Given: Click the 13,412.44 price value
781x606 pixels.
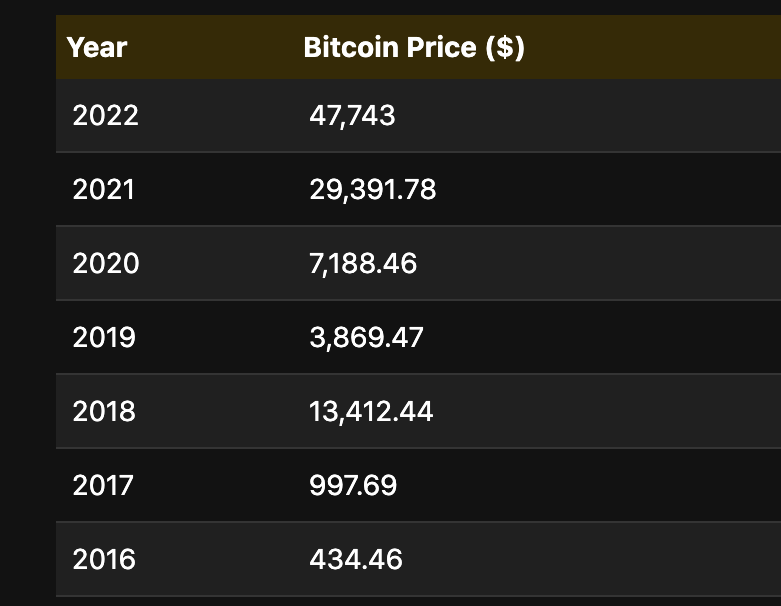Looking at the screenshot, I should click(371, 411).
